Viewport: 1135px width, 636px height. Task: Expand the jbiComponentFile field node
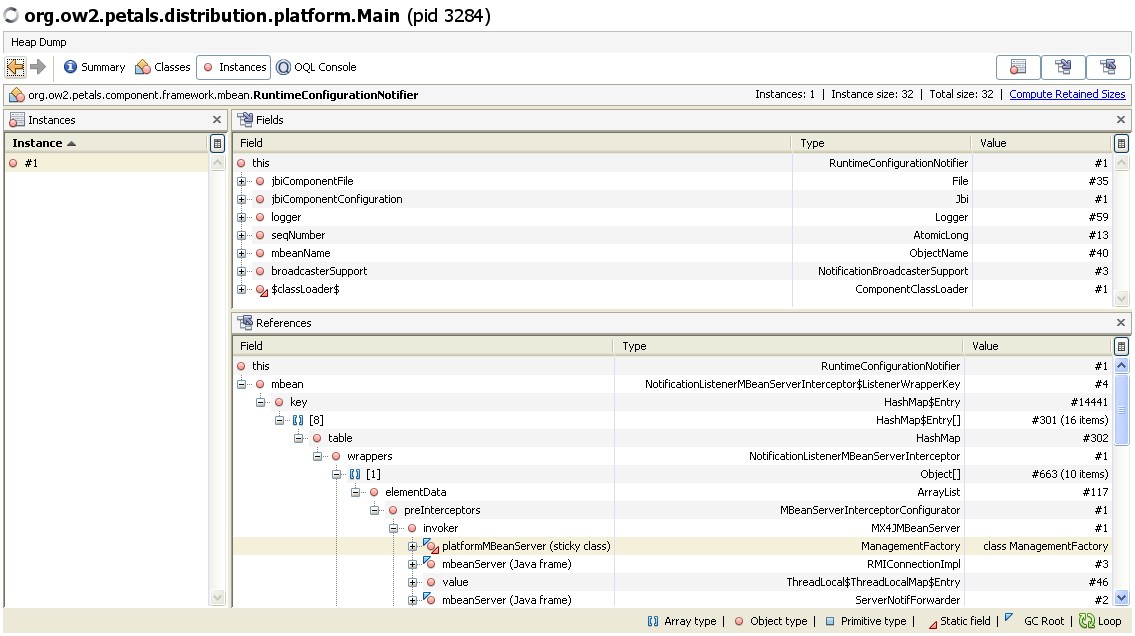click(242, 182)
